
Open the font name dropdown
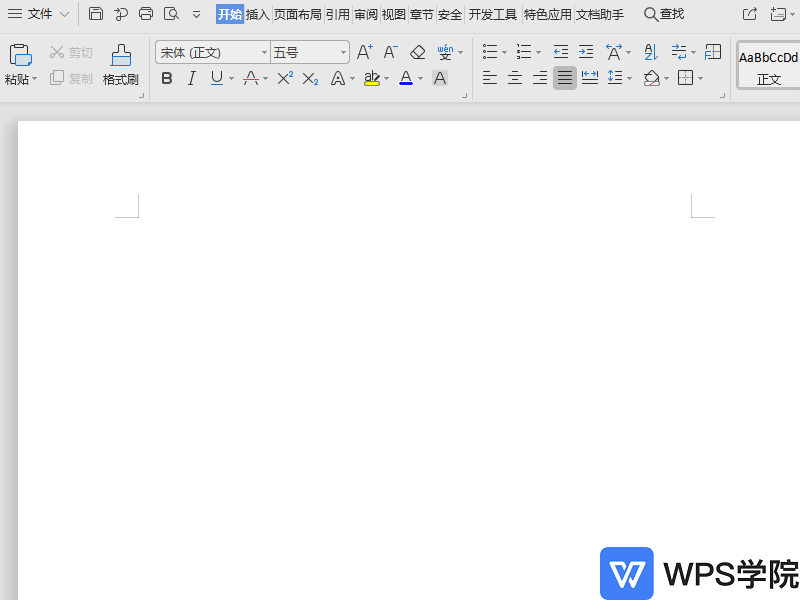pyautogui.click(x=265, y=51)
